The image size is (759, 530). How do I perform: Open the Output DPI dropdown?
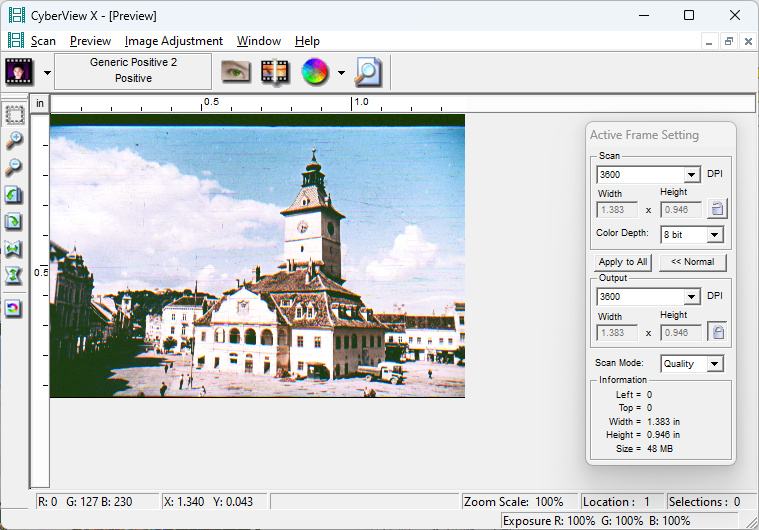pyautogui.click(x=692, y=296)
